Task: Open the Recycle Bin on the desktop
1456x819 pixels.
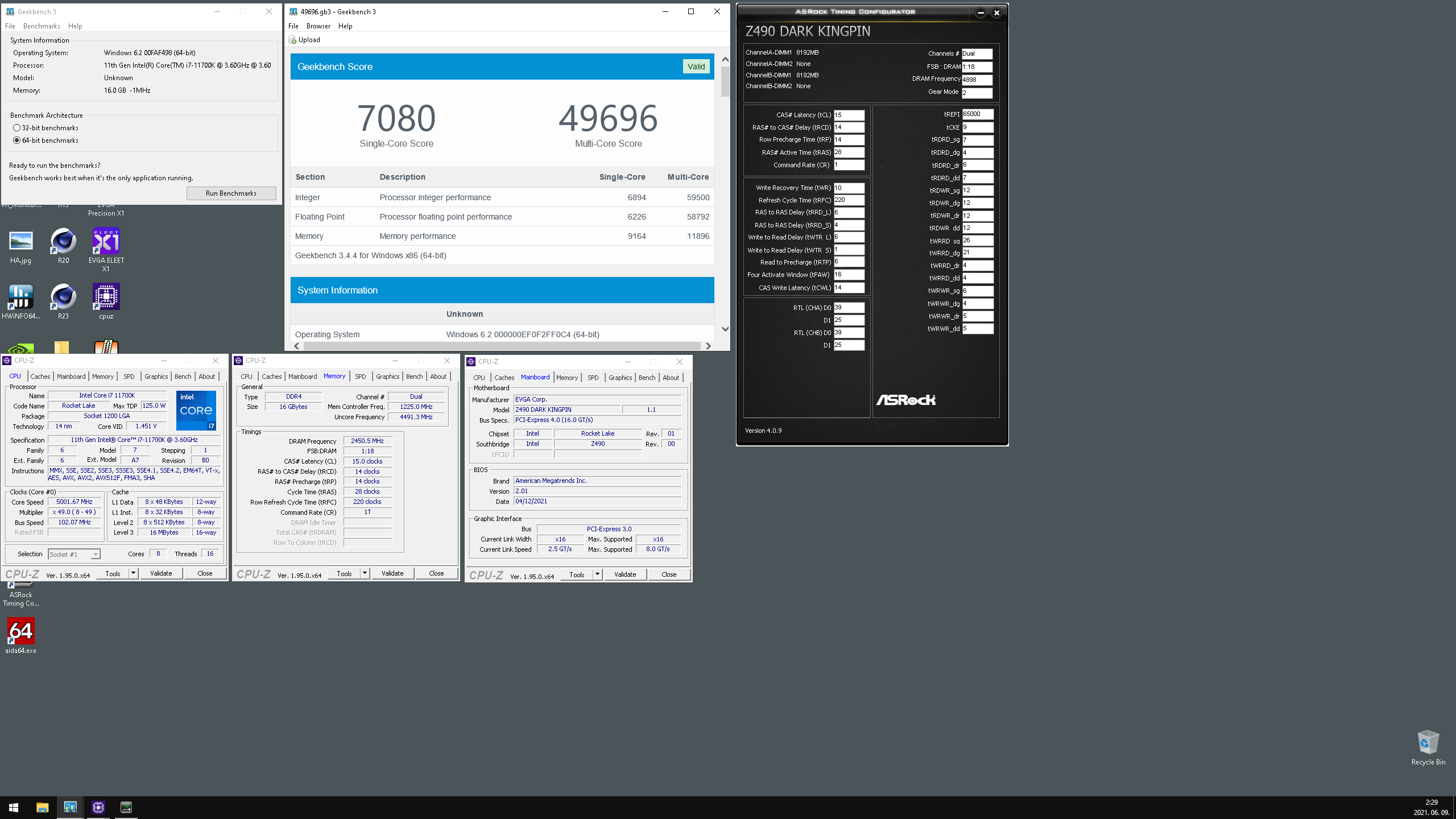Action: click(1428, 747)
